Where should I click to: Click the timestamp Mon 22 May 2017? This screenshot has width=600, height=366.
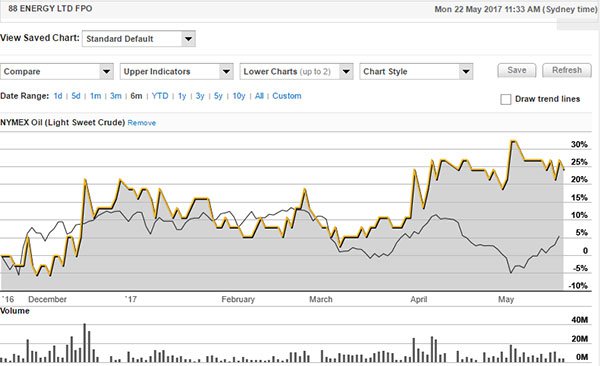click(x=516, y=9)
